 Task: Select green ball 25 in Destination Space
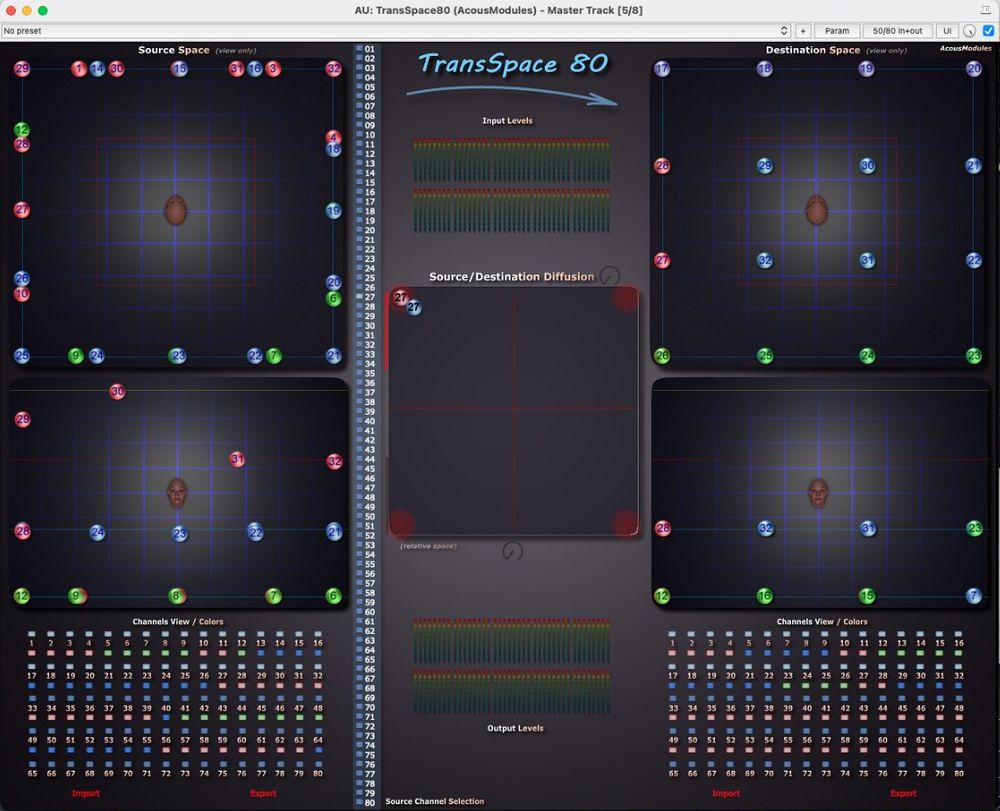click(x=765, y=356)
